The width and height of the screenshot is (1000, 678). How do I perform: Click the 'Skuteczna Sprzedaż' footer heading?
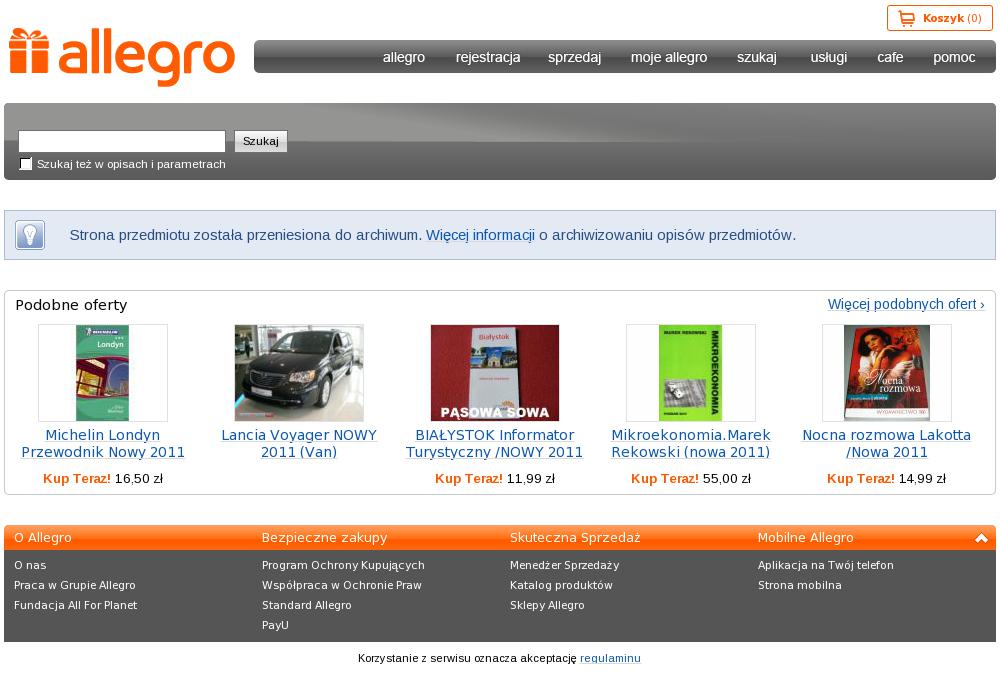[x=575, y=538]
